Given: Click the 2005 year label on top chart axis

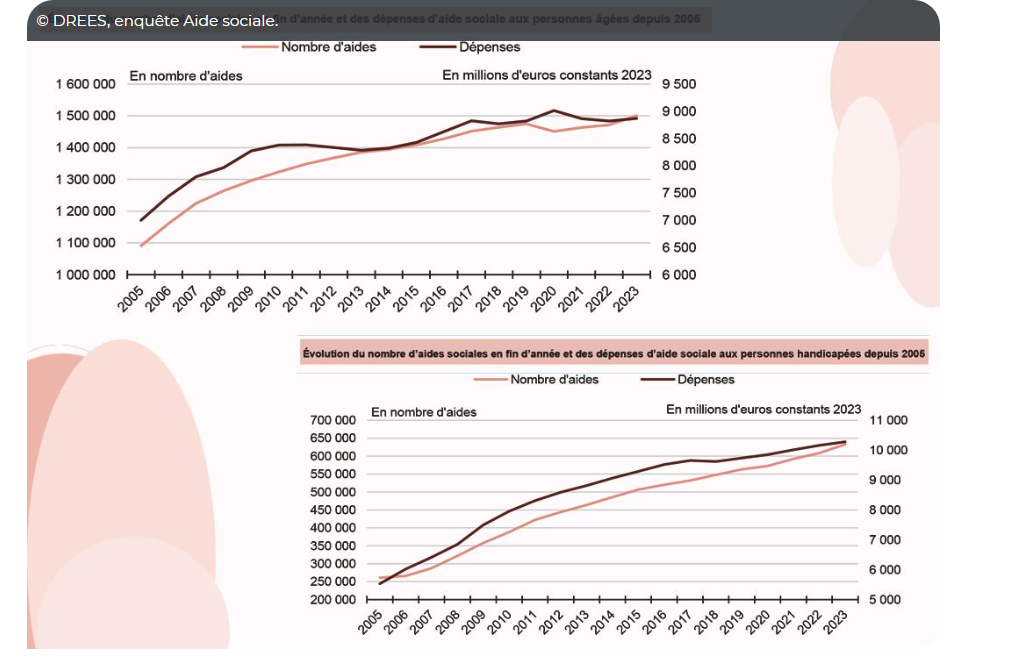Looking at the screenshot, I should point(131,298).
